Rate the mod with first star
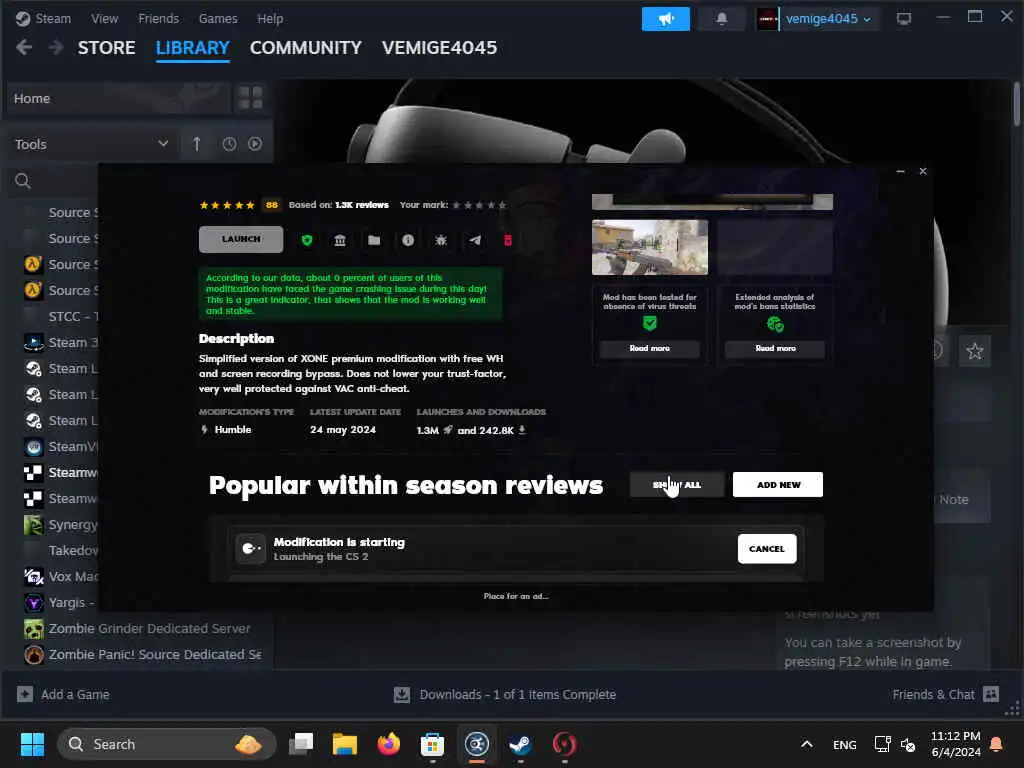The image size is (1024, 768). pyautogui.click(x=456, y=205)
